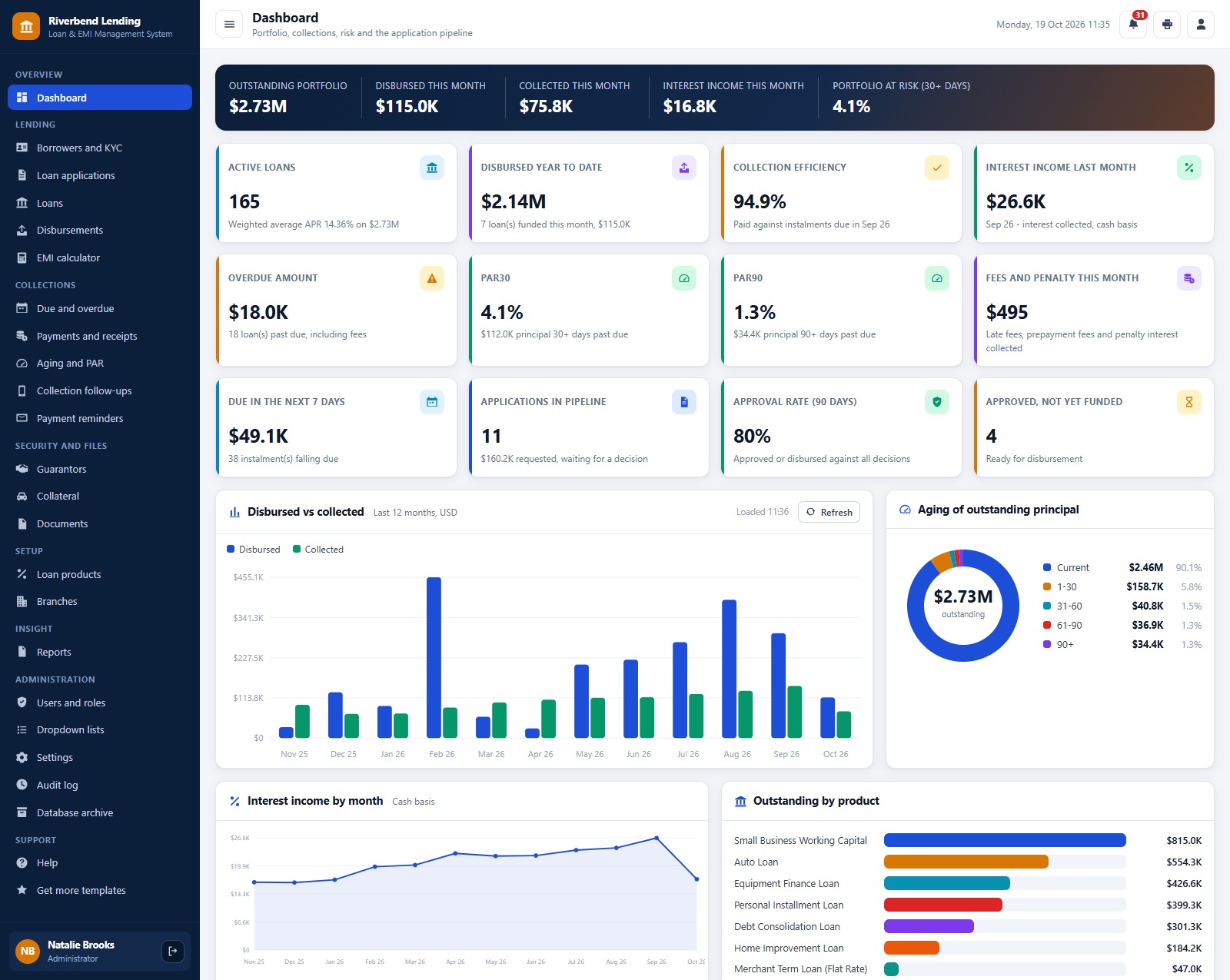Open the EMI calculator
The height and width of the screenshot is (980, 1230).
click(100, 257)
